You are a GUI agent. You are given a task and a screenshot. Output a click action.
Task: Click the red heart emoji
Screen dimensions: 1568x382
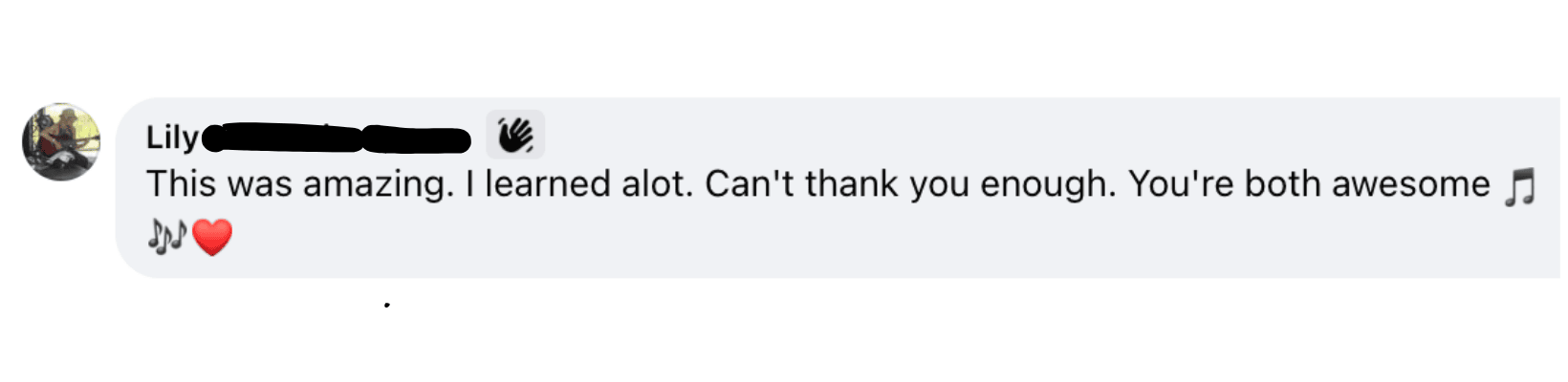pos(212,237)
